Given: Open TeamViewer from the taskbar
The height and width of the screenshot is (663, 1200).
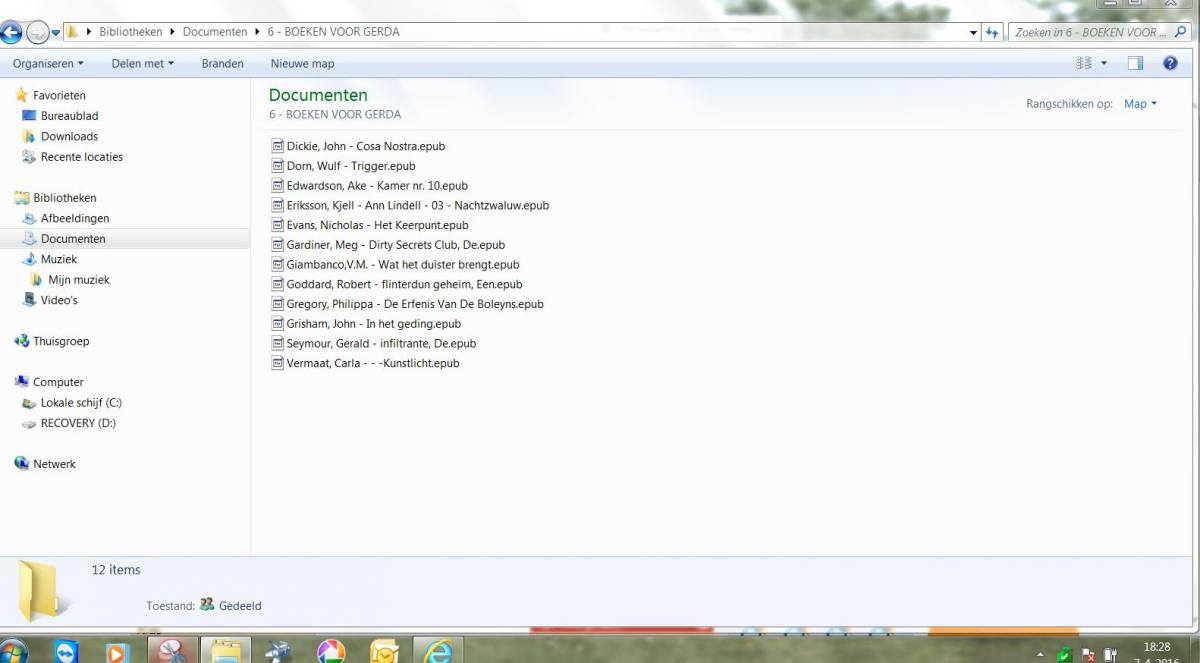Looking at the screenshot, I should click(x=67, y=651).
